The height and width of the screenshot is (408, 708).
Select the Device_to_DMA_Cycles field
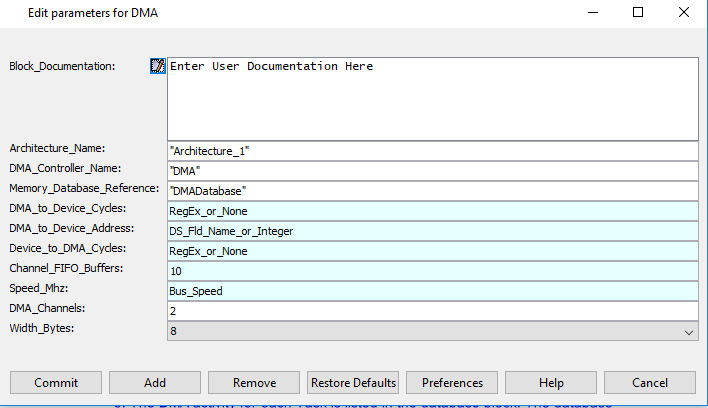pyautogui.click(x=432, y=251)
